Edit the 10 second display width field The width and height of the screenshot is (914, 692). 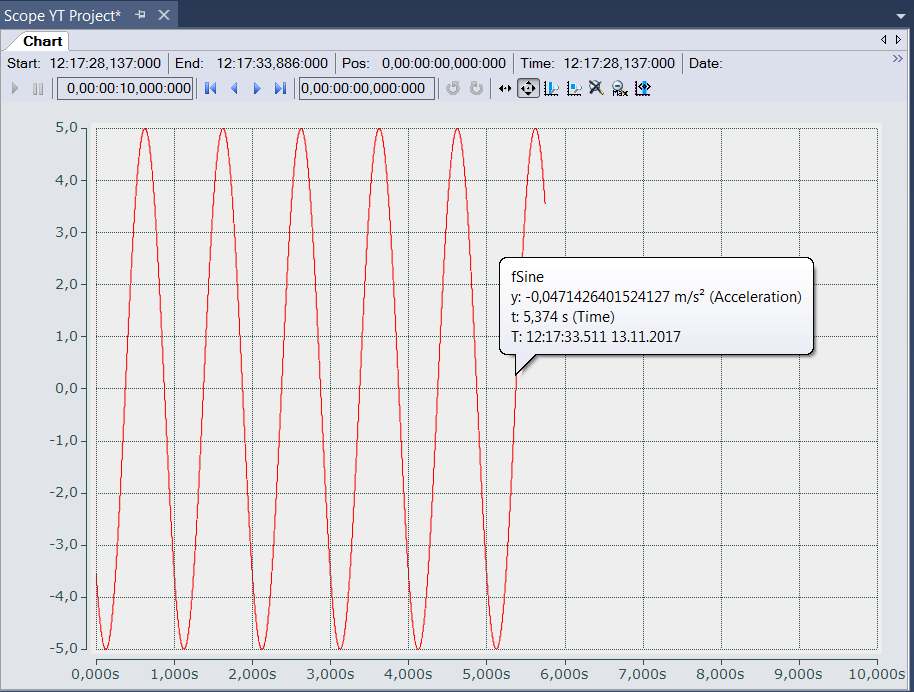[x=125, y=89]
